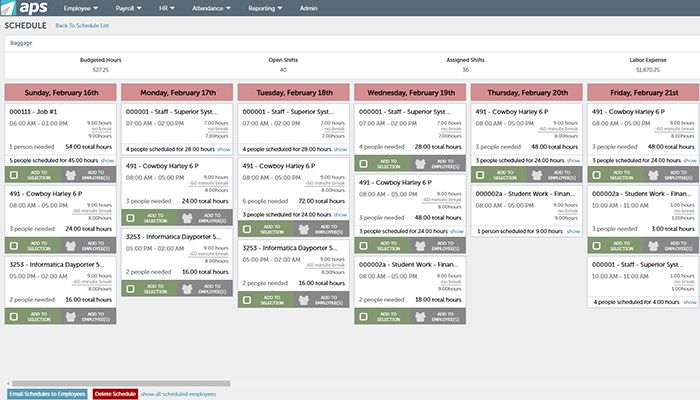
Task: Click Email Schedules to Employees button
Action: point(47,394)
